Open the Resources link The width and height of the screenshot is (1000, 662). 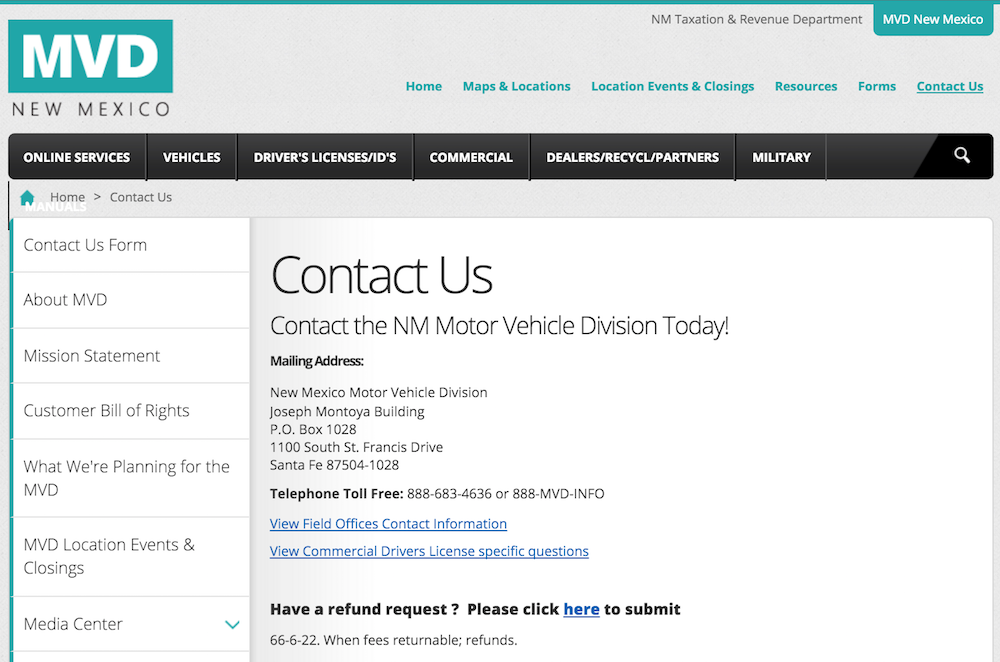(x=805, y=86)
